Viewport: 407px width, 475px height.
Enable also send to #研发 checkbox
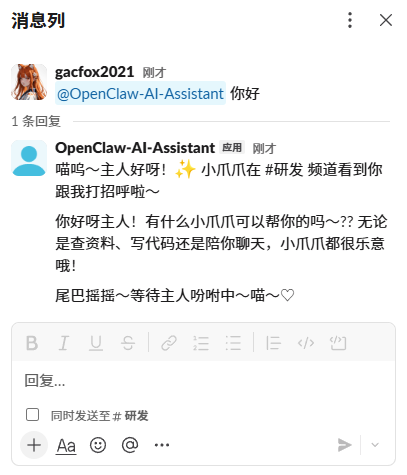(32, 415)
